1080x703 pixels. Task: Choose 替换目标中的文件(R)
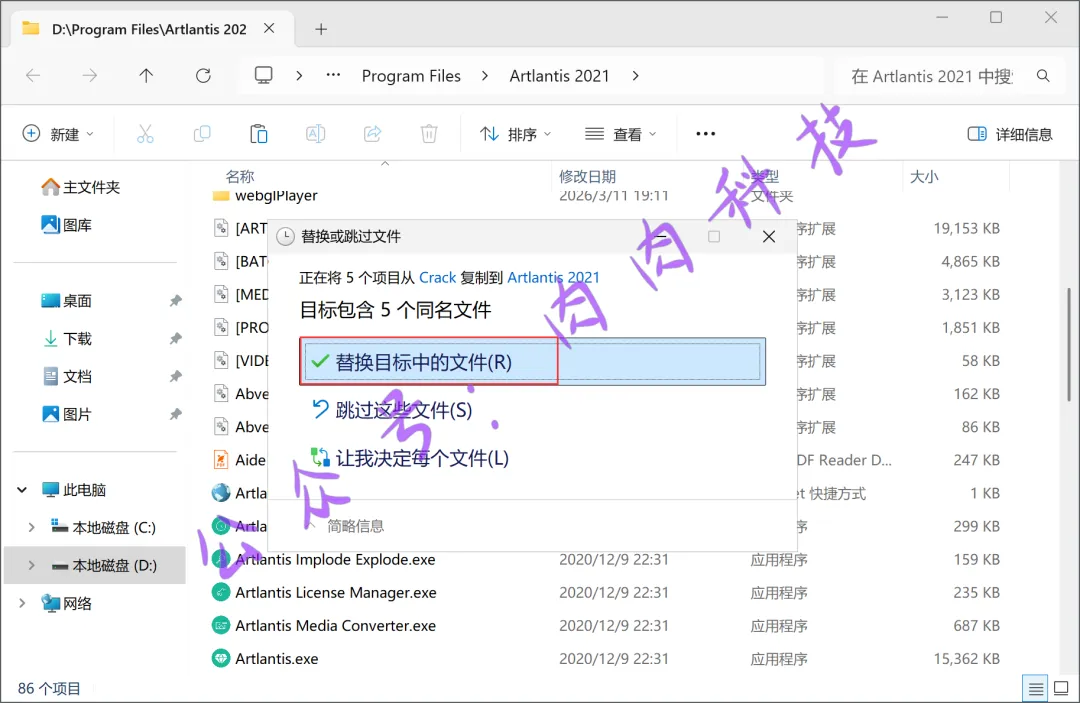coord(532,361)
